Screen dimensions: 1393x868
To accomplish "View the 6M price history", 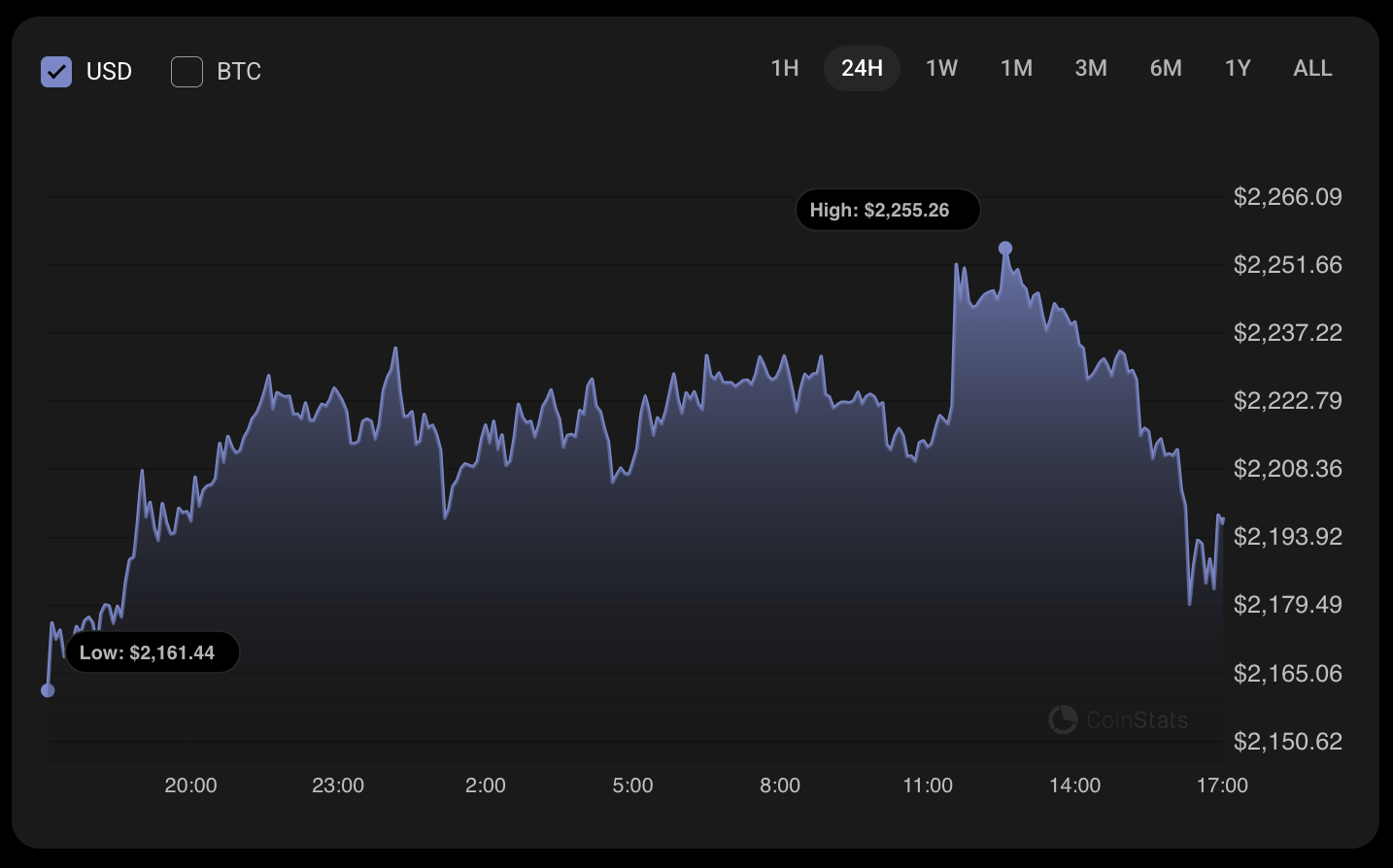I will point(1166,68).
